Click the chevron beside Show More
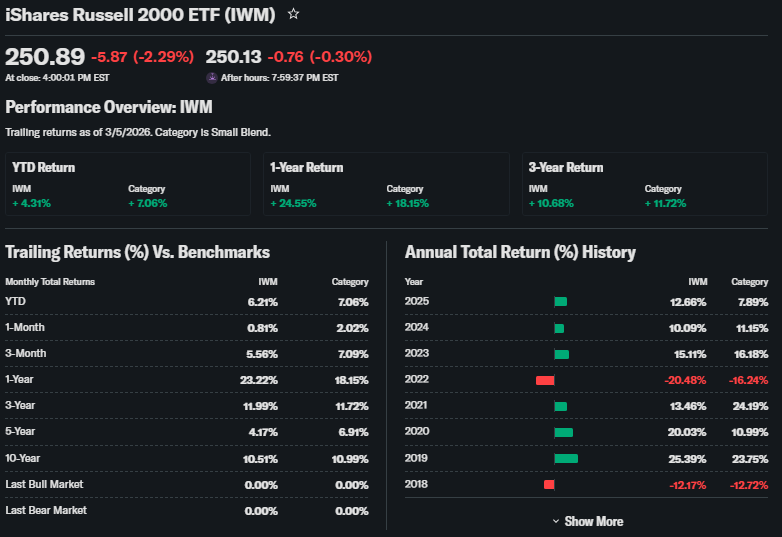Viewport: 782px width, 537px height. [x=556, y=521]
